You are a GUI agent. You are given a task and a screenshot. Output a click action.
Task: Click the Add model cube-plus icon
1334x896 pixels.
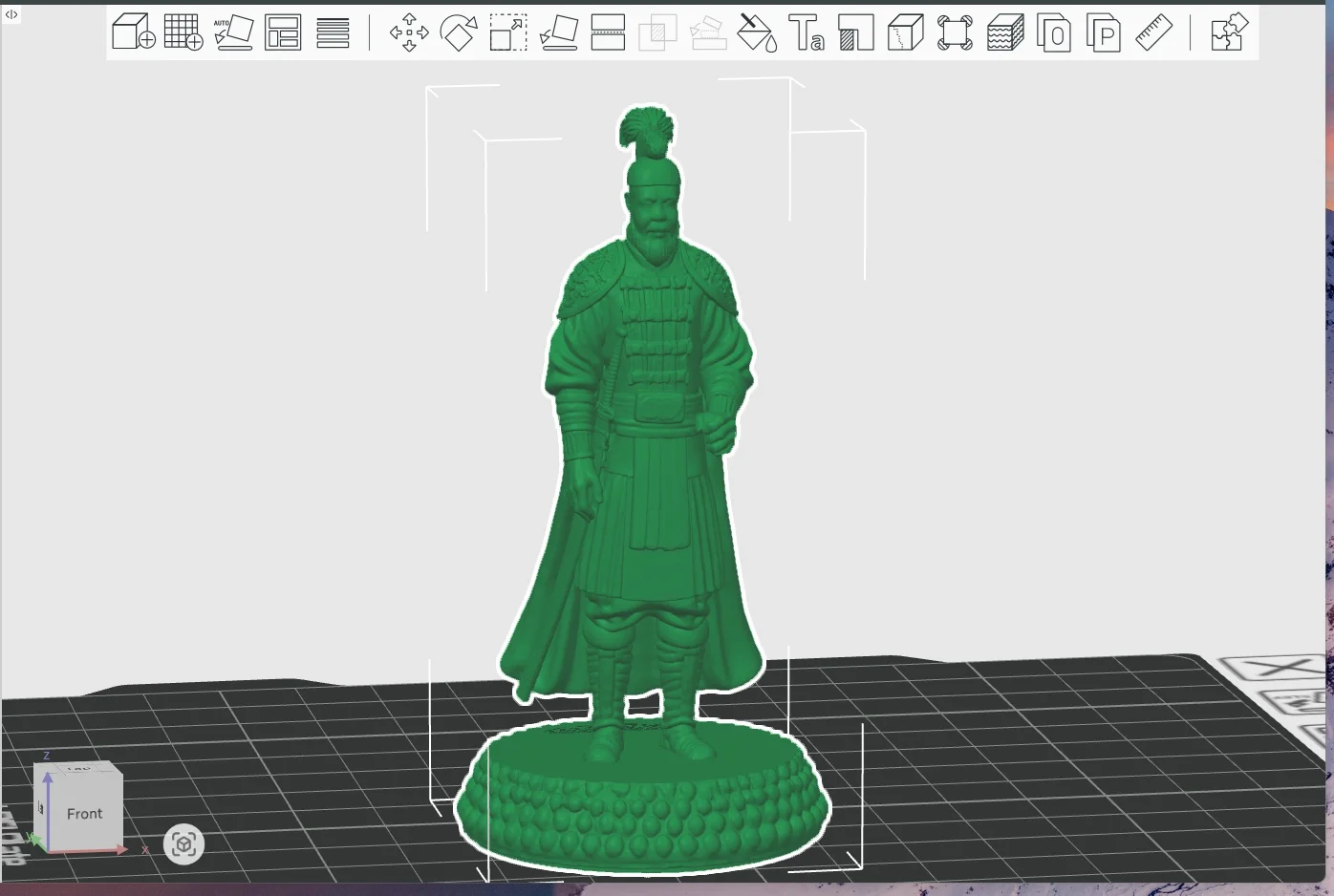pyautogui.click(x=134, y=32)
